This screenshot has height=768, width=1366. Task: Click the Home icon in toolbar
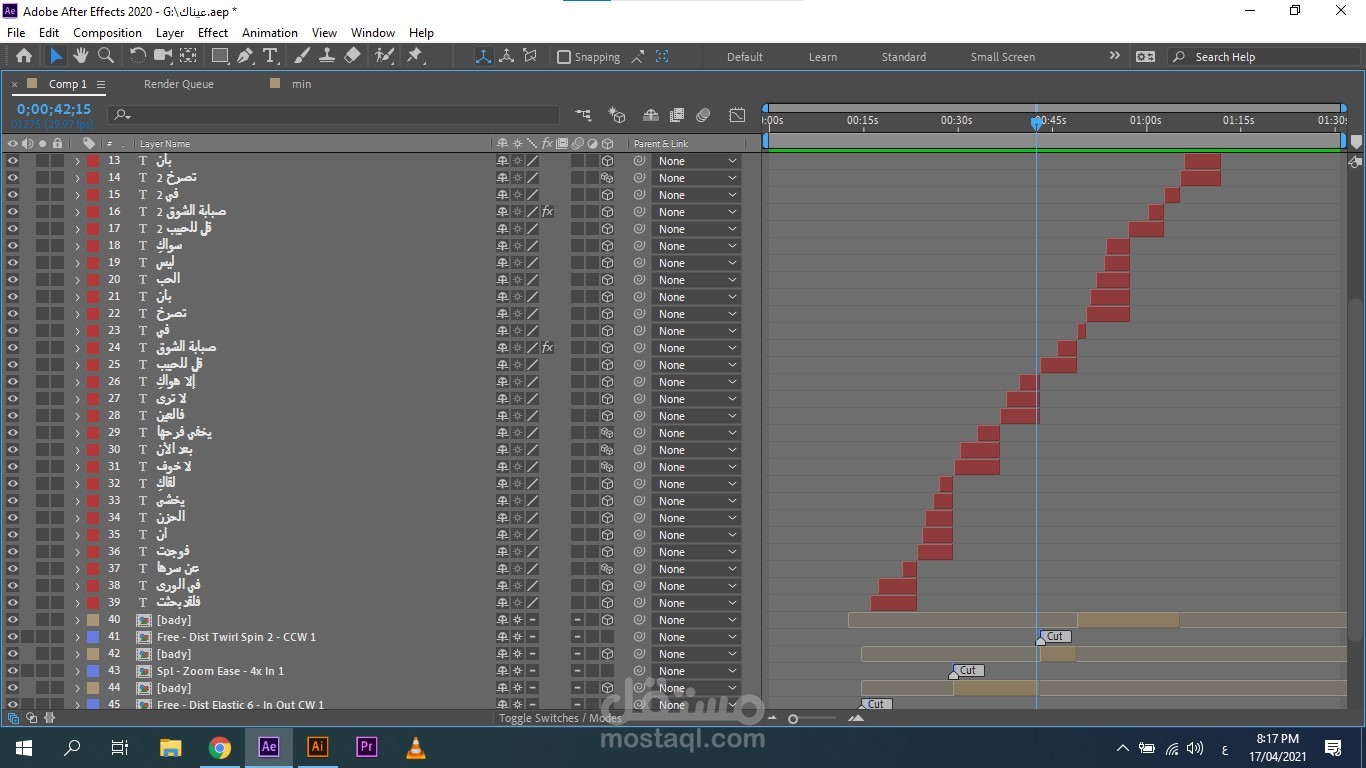(x=24, y=56)
